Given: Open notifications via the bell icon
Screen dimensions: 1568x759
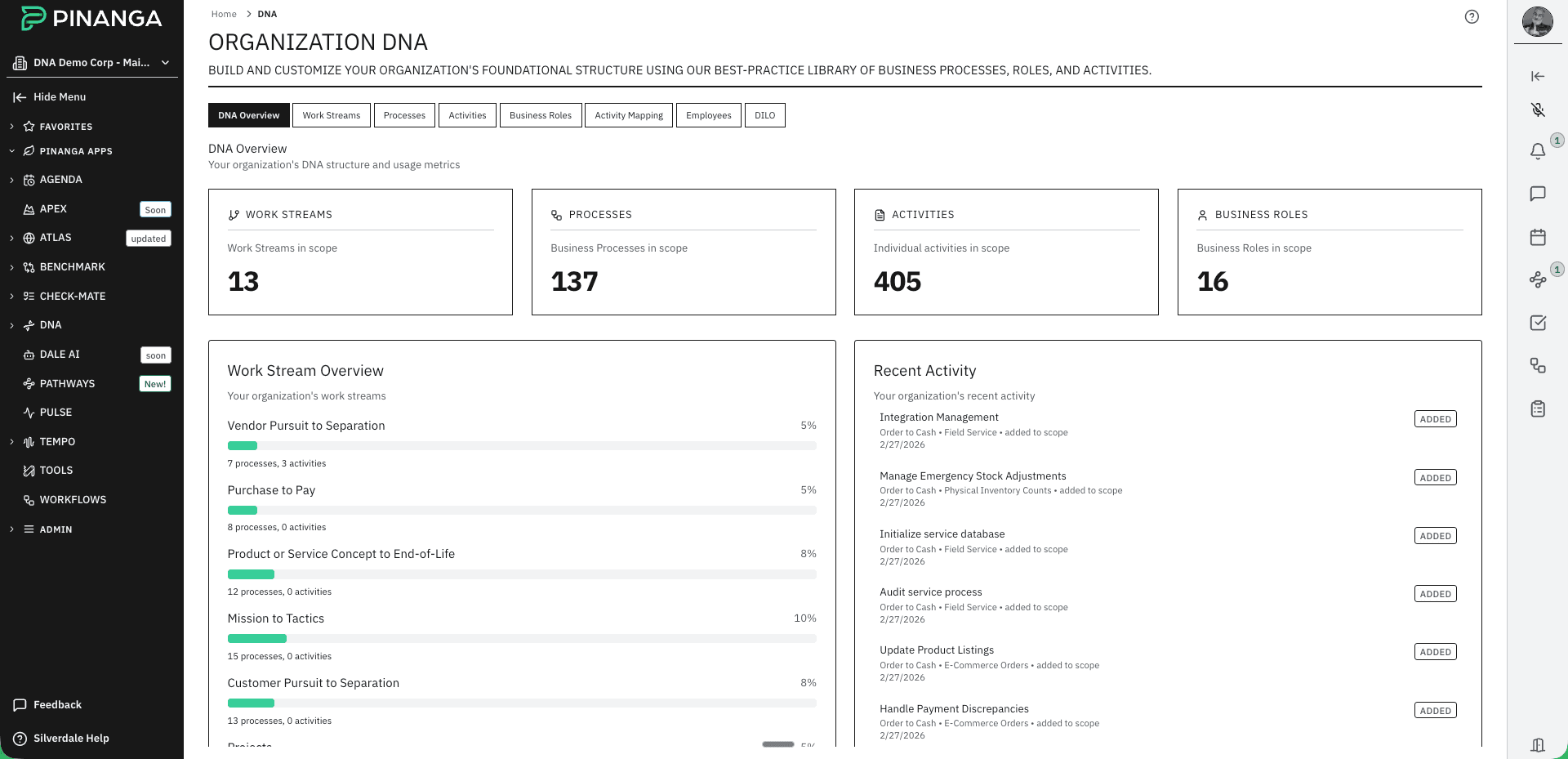Looking at the screenshot, I should tap(1538, 151).
